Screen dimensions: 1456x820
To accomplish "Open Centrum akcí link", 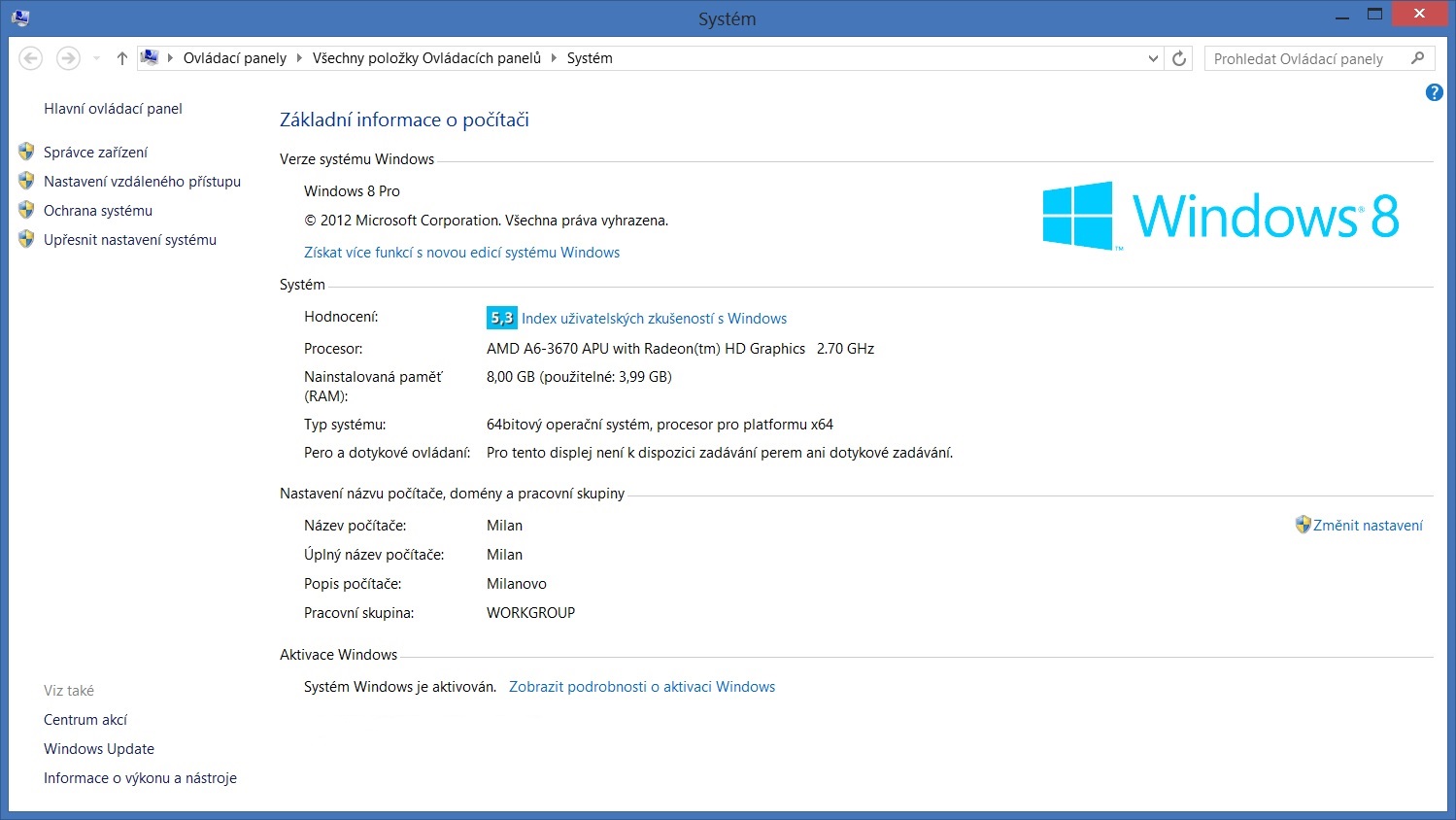I will (x=85, y=720).
